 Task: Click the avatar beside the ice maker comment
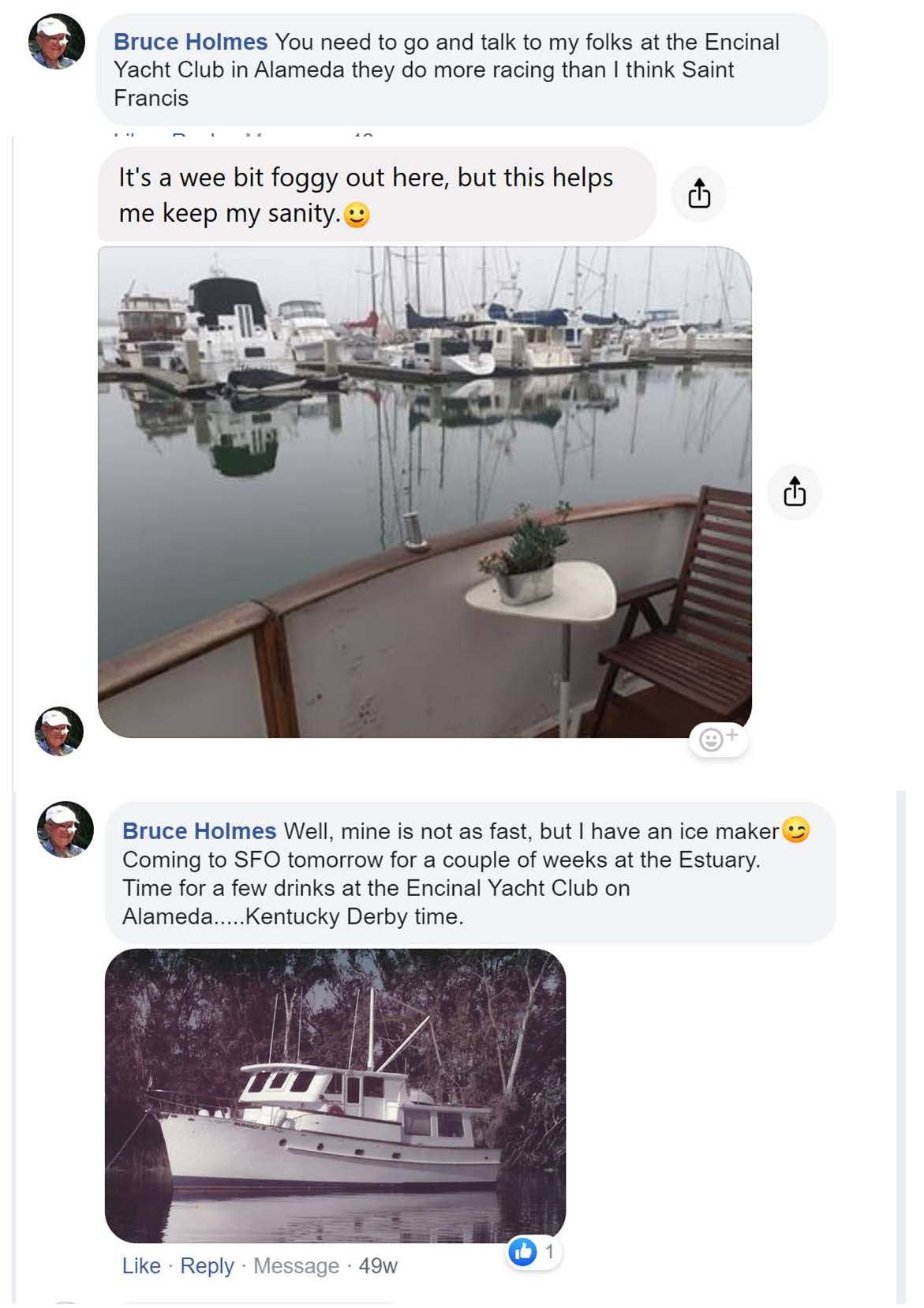coord(65,830)
